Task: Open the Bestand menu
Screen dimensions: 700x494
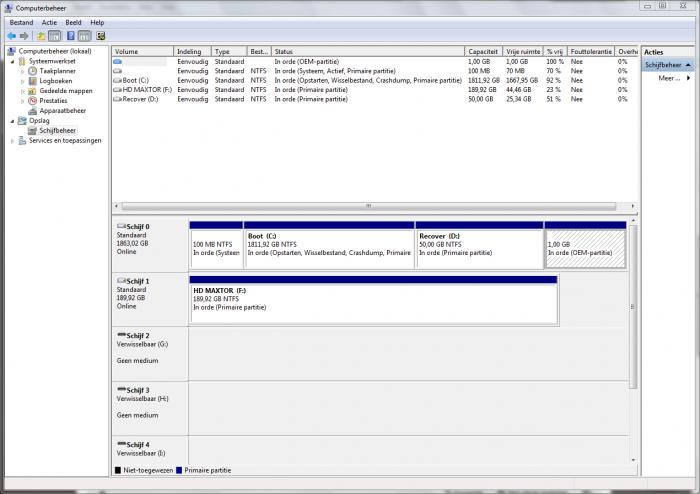Action: tap(21, 22)
